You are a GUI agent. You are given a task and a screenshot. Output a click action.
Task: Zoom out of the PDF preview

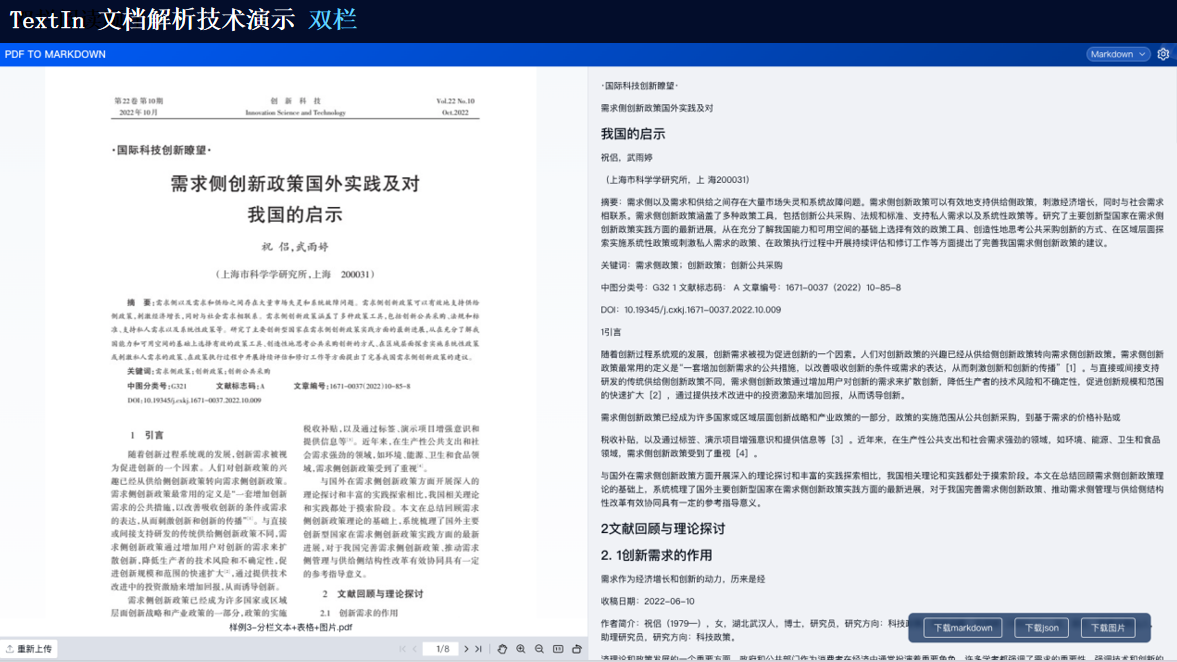(539, 648)
